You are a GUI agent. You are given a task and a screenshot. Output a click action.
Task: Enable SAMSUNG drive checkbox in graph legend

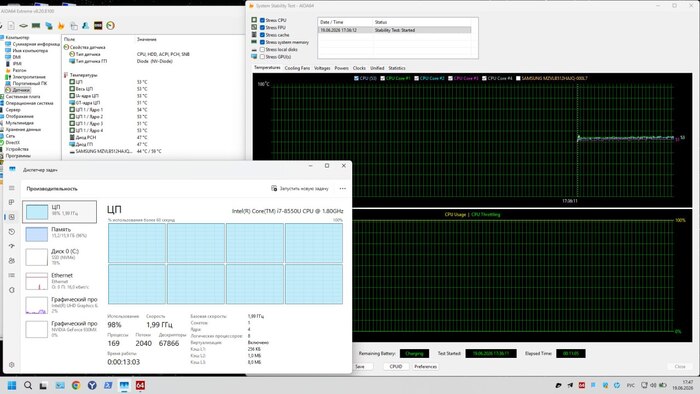(518, 78)
